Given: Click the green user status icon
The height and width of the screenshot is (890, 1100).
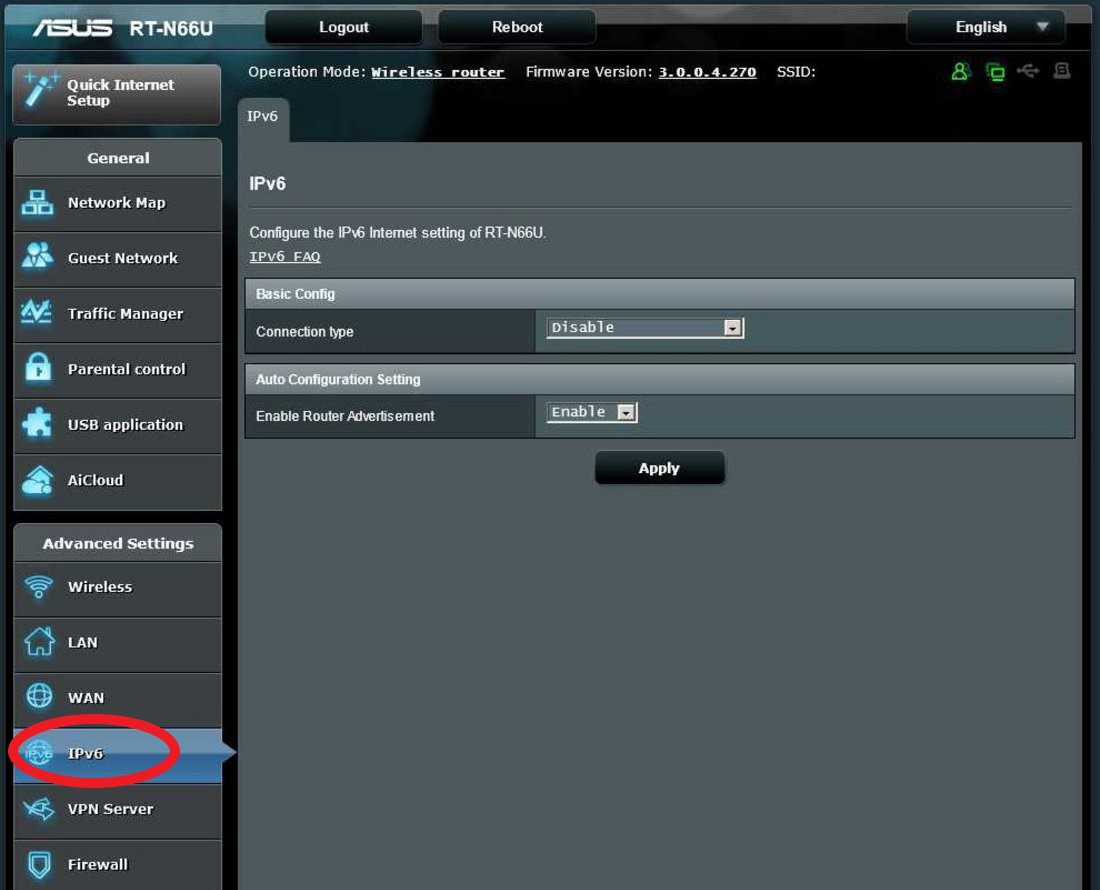Looking at the screenshot, I should (960, 72).
